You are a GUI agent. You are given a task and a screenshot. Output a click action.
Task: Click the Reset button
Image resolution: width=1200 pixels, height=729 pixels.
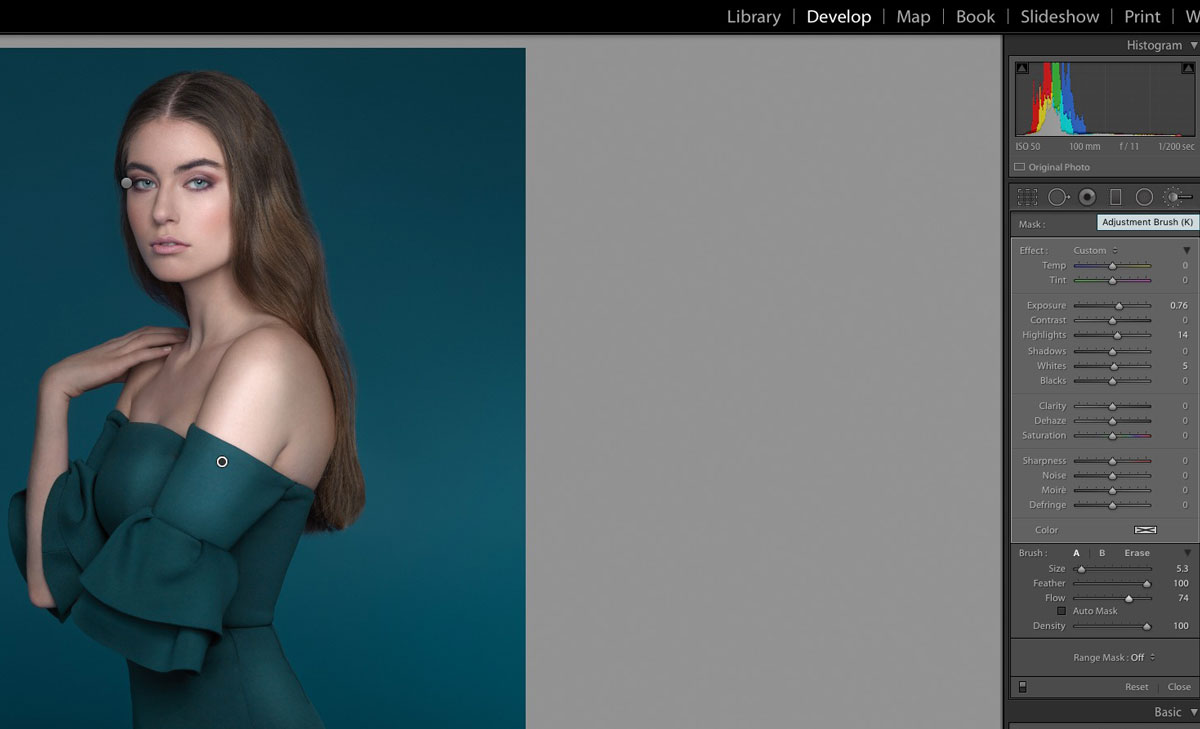pyautogui.click(x=1137, y=686)
